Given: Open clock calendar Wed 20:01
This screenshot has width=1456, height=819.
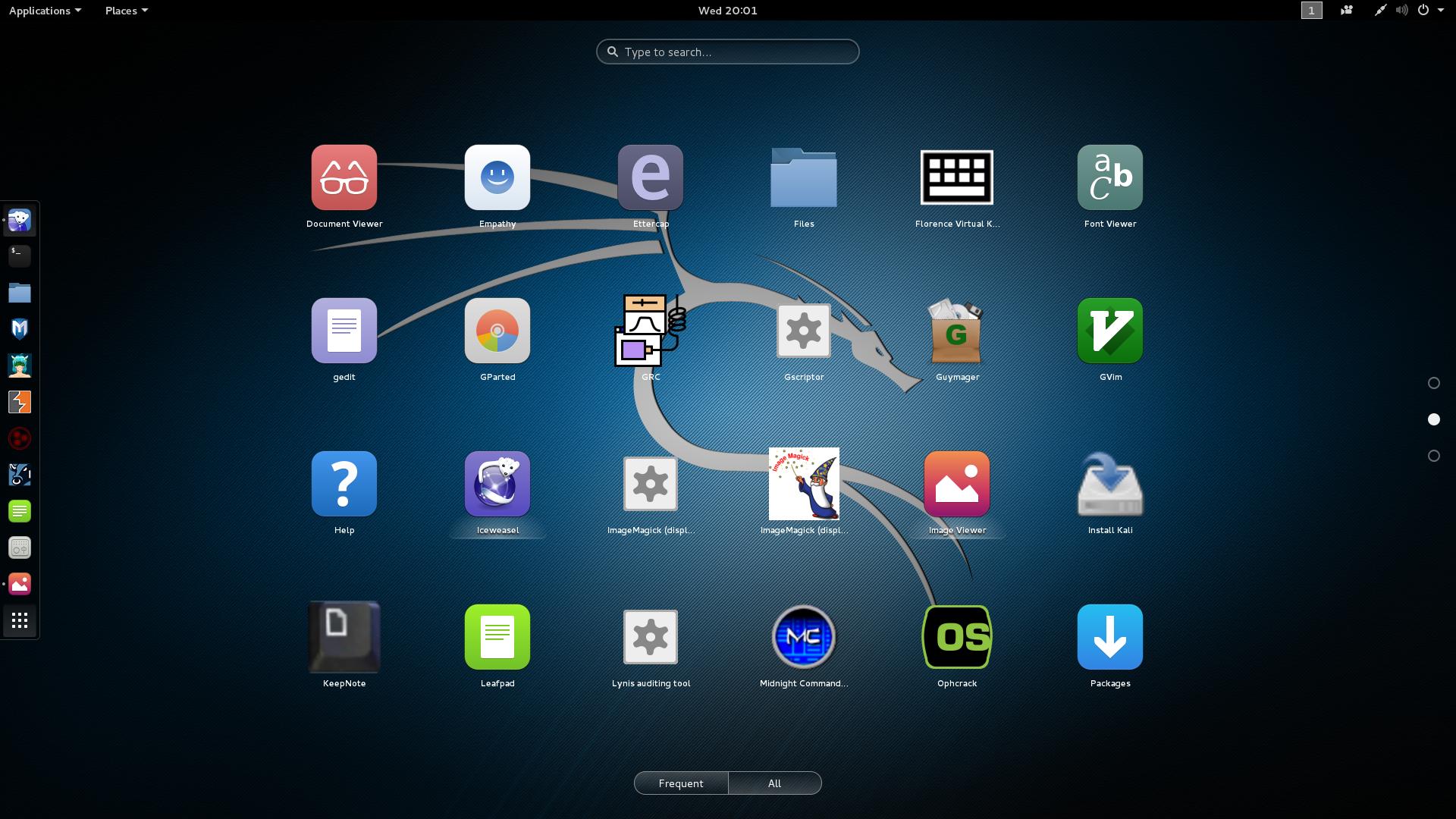Looking at the screenshot, I should (727, 11).
